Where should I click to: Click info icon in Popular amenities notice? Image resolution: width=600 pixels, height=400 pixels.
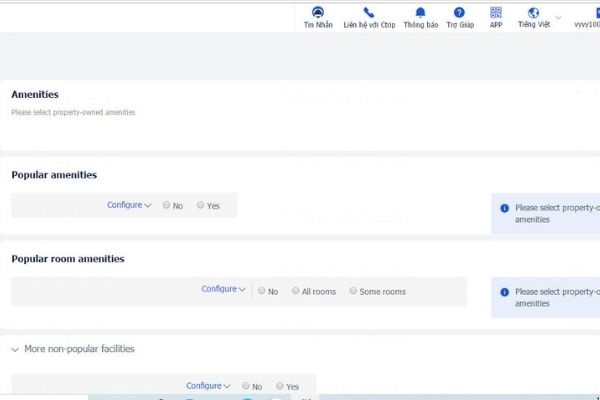504,208
